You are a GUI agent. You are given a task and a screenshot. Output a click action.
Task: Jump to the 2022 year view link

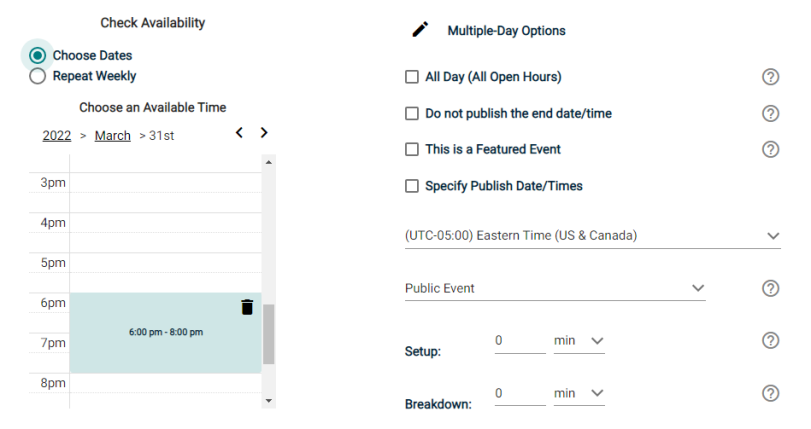pos(57,136)
